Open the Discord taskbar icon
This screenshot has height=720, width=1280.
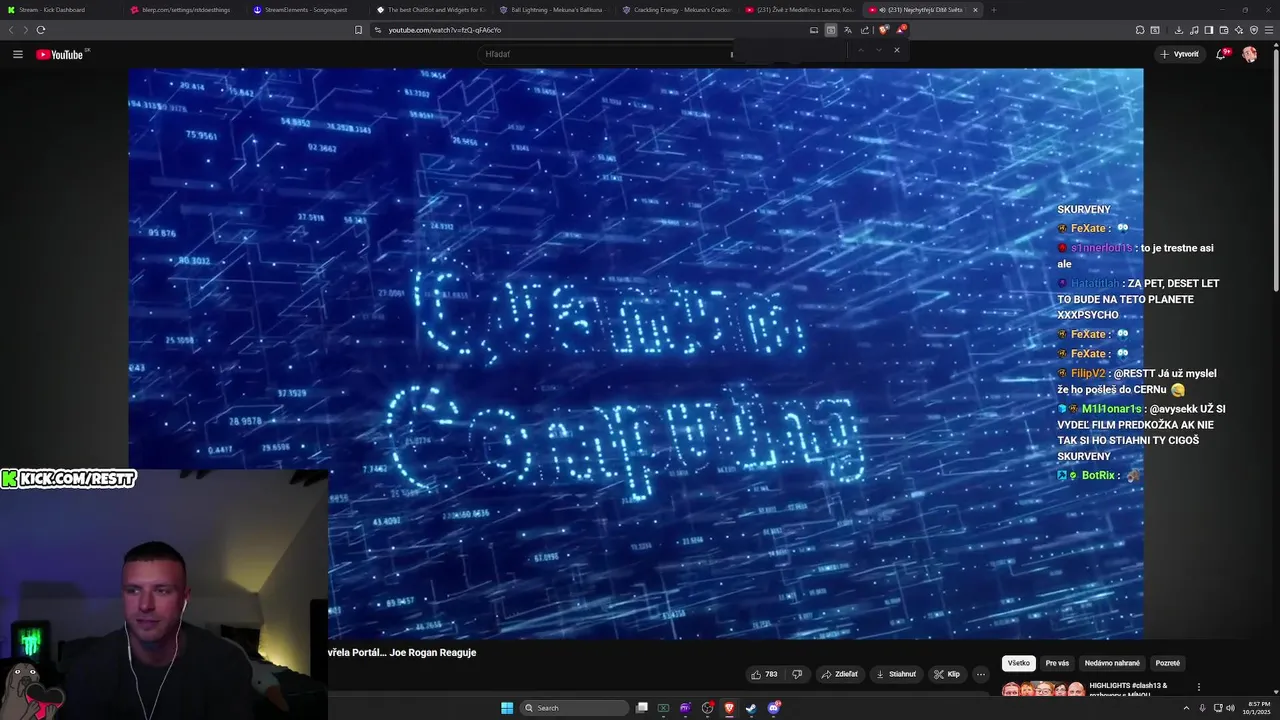774,708
